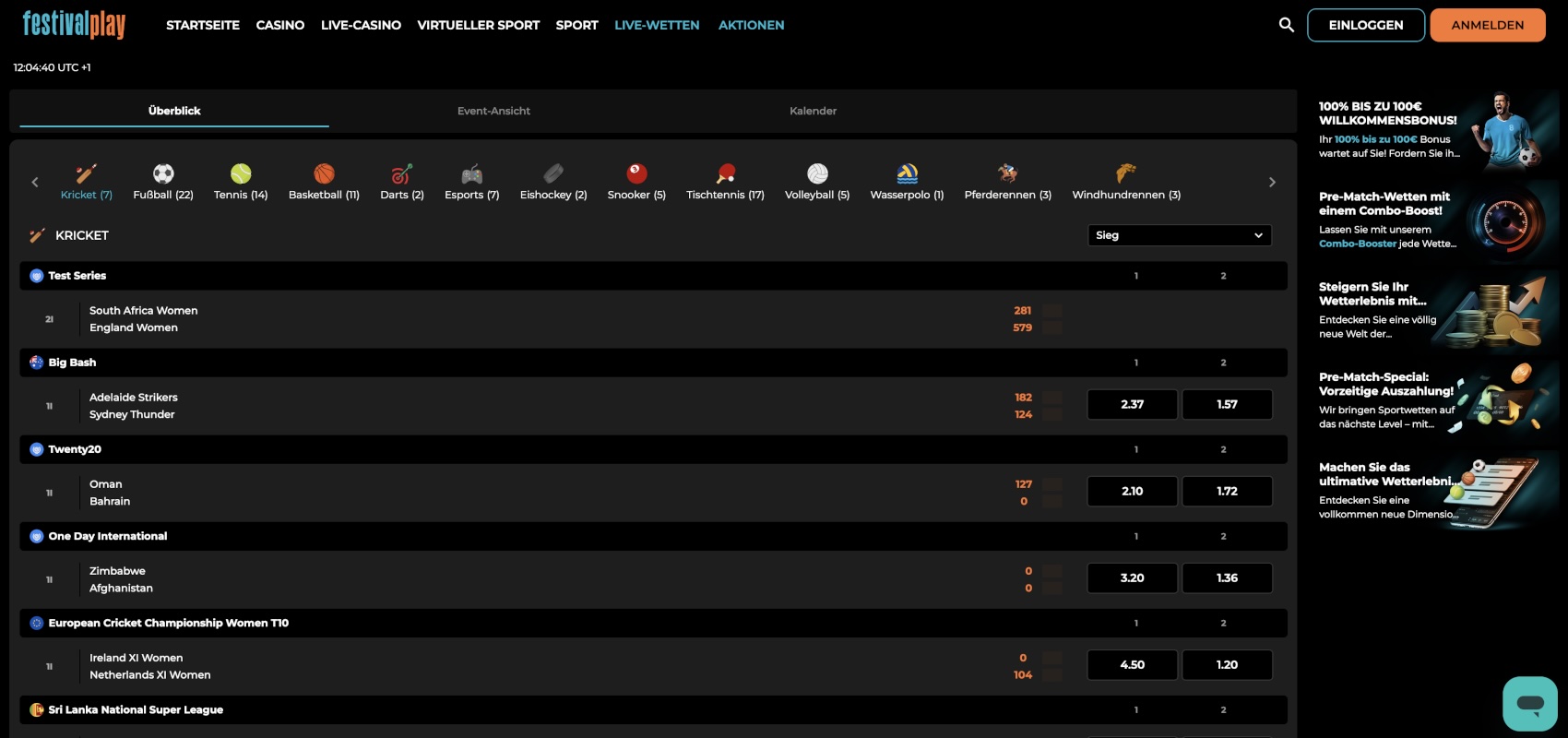Click the festivalplay logo
This screenshot has width=1568, height=738.
click(x=74, y=25)
